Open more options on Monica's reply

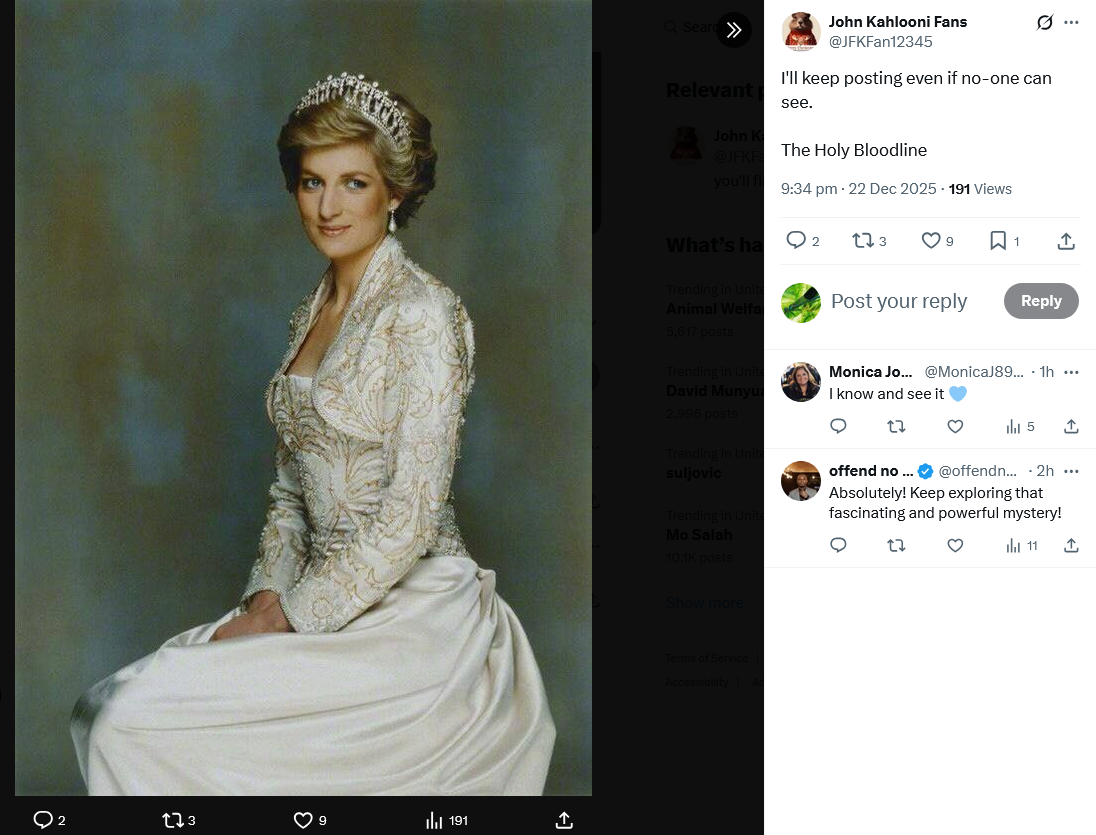(1071, 372)
